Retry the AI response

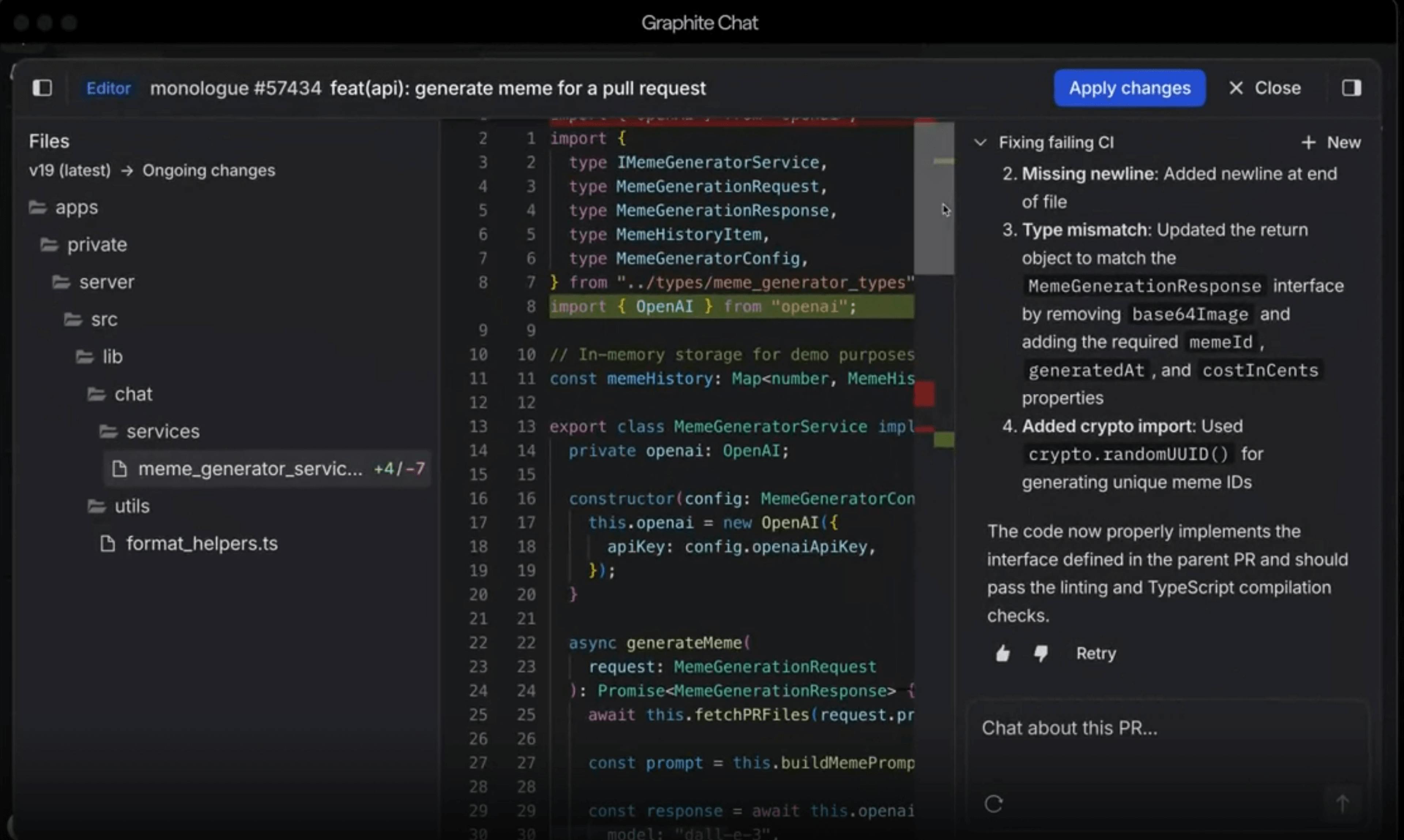(x=1096, y=654)
